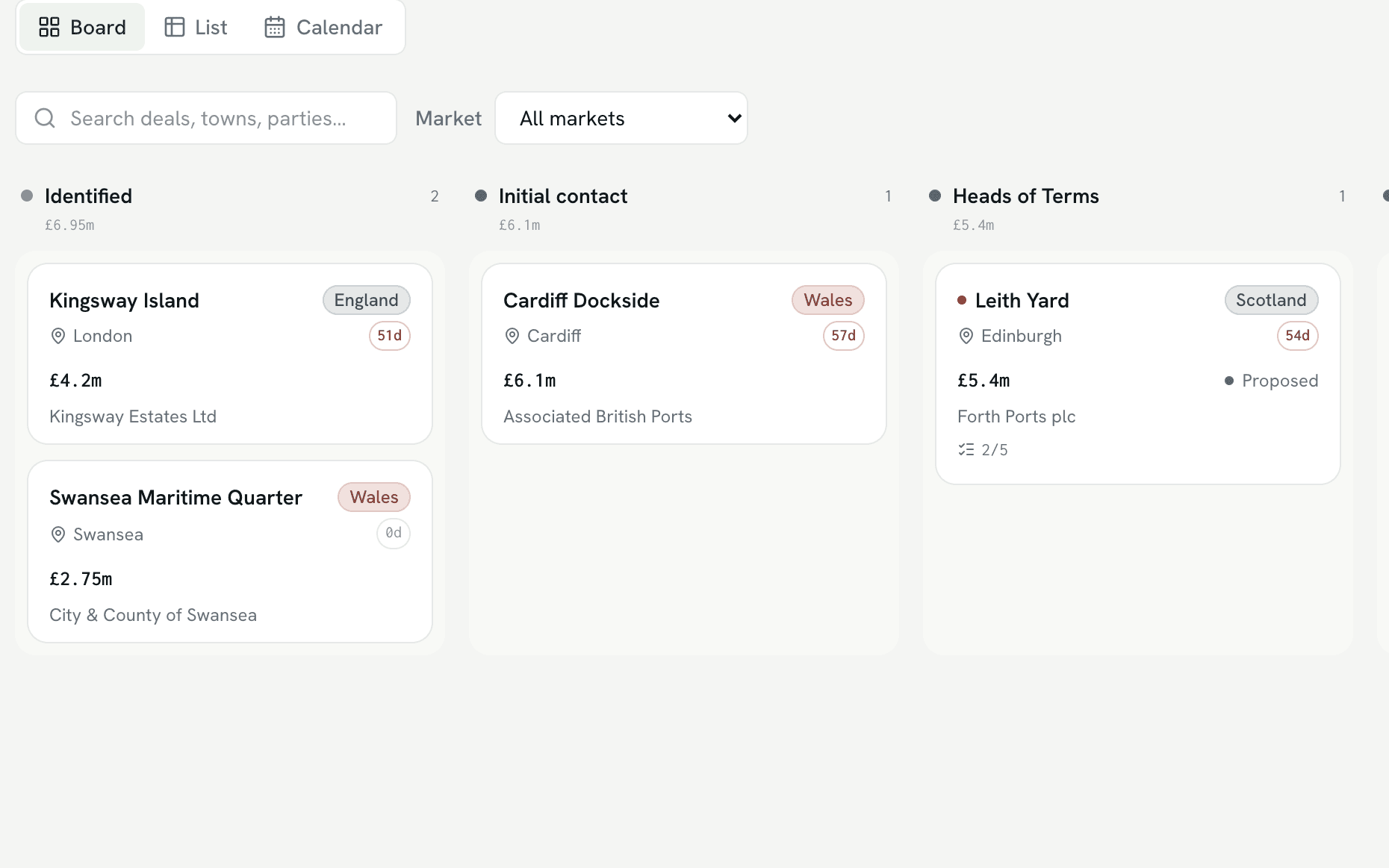Click the List table icon
The image size is (1389, 868).
pos(175,27)
